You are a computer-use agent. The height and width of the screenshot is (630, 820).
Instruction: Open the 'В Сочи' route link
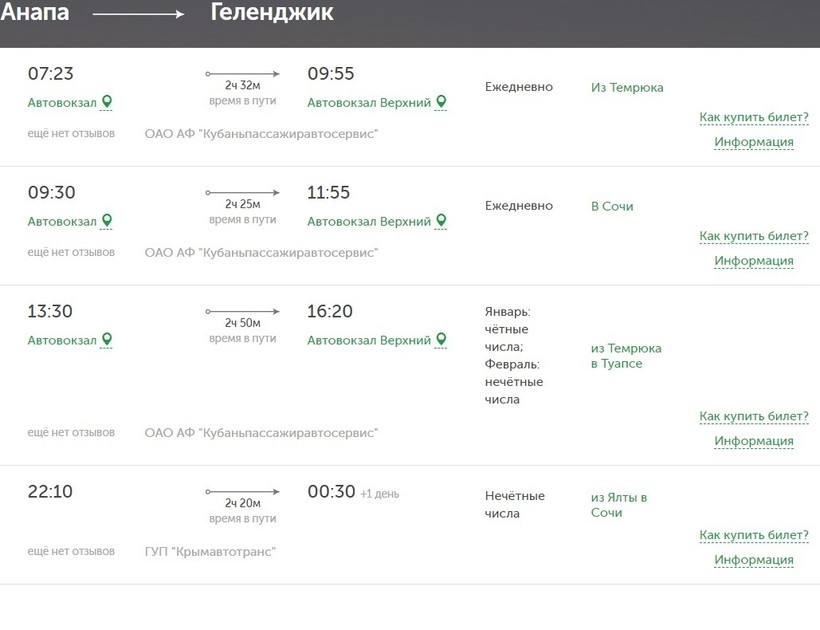coord(612,207)
